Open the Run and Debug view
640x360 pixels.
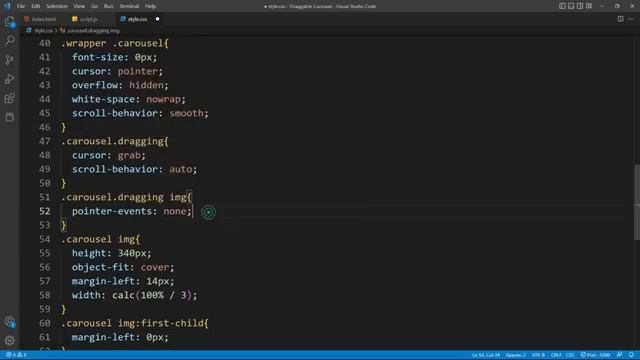click(x=10, y=79)
